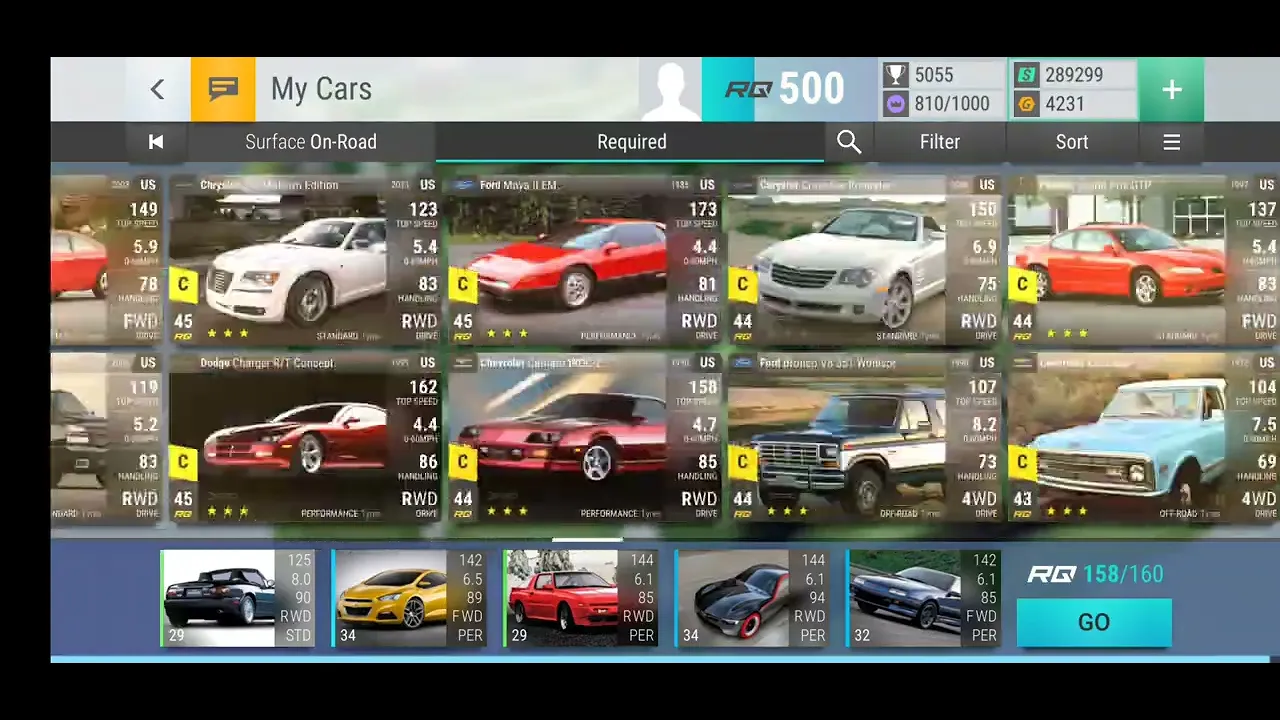Jump to list start with skip-back icon
1280x720 pixels.
(x=156, y=142)
